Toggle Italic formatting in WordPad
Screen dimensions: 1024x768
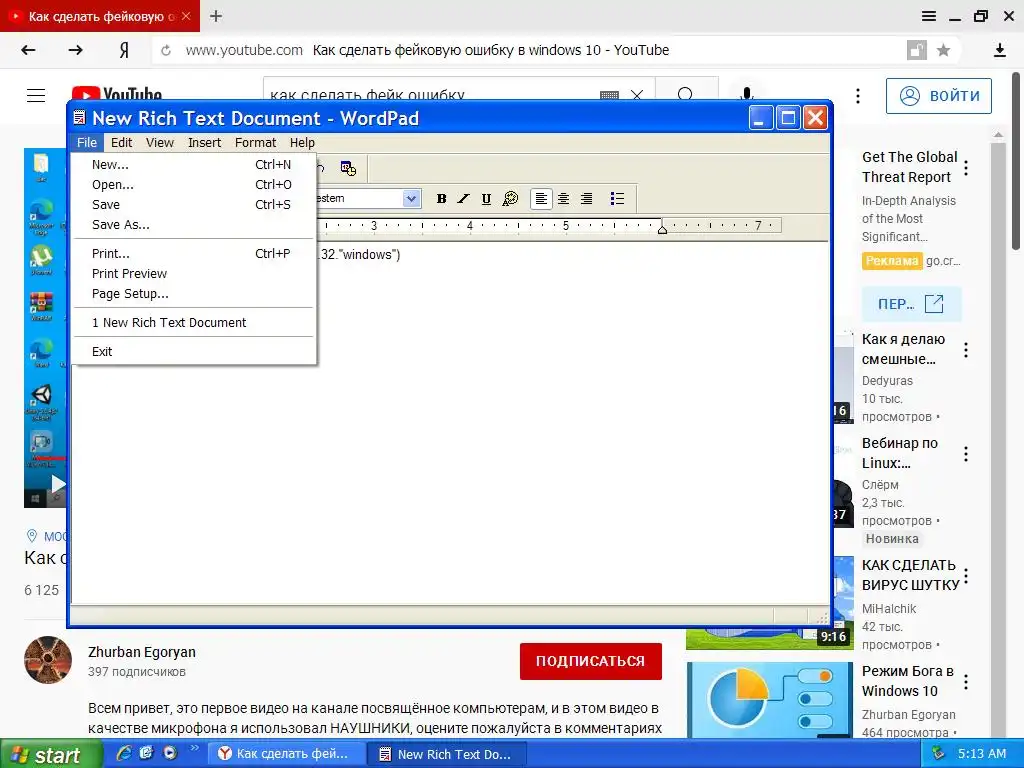(464, 199)
